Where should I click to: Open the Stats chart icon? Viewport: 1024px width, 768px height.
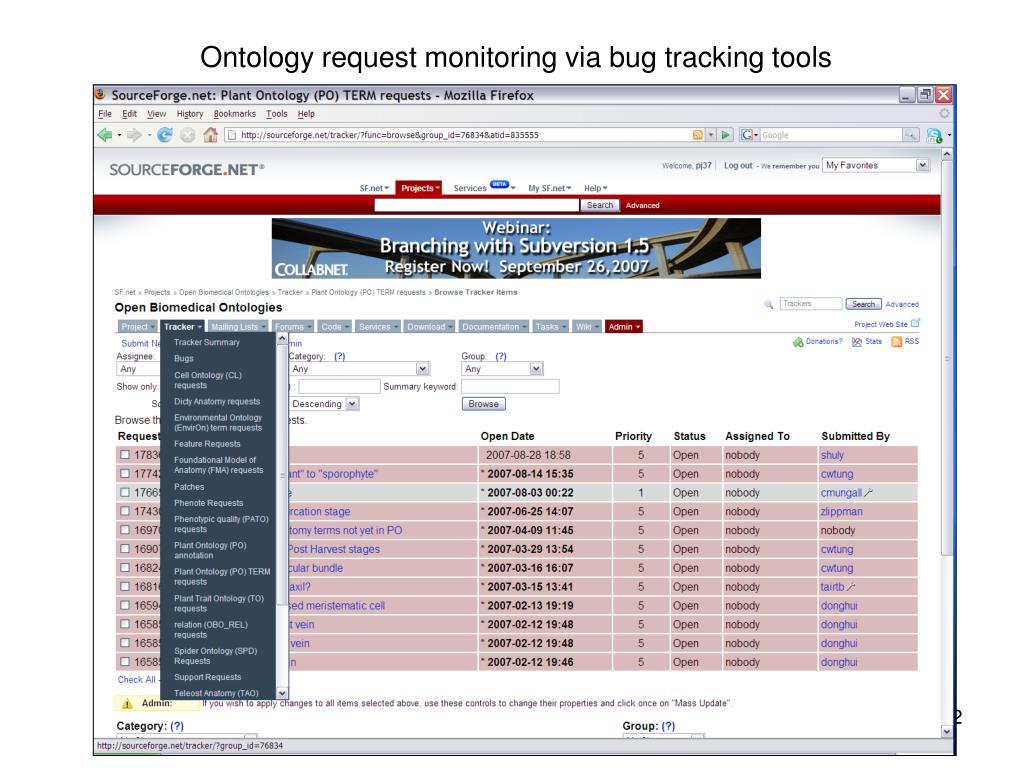(857, 342)
